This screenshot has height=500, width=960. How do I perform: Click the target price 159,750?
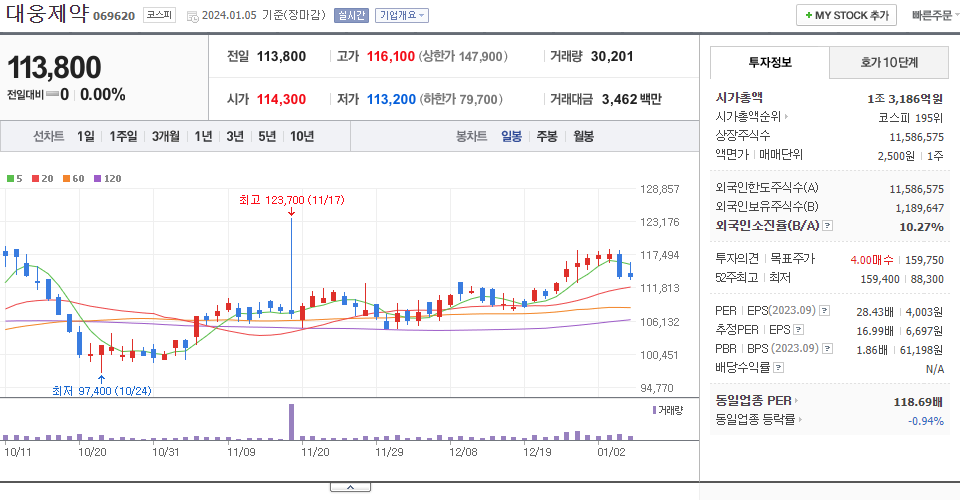coord(924,259)
